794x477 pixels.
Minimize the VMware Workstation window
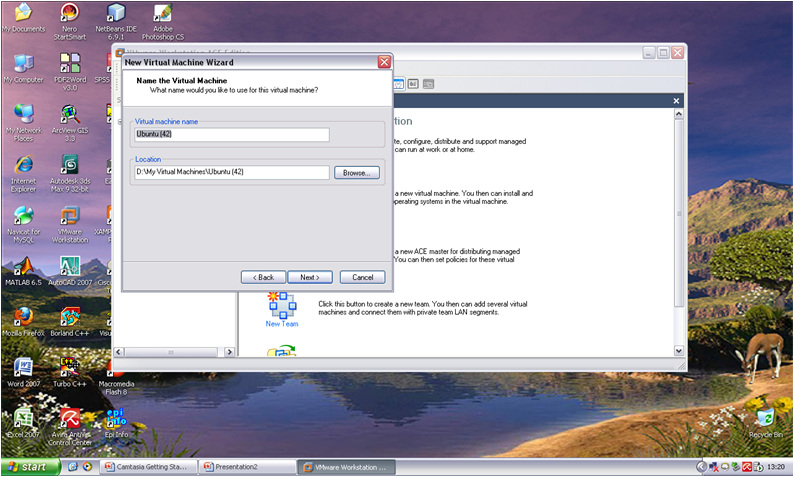coord(649,52)
